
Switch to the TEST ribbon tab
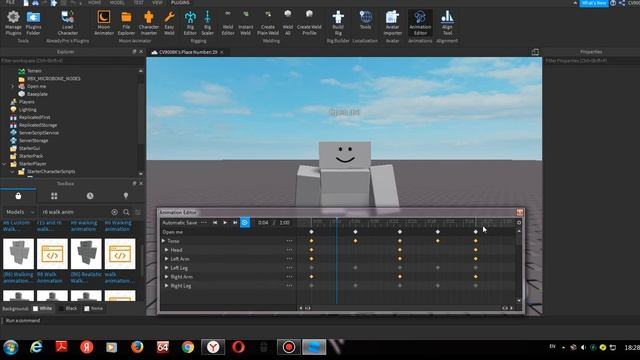pos(139,2)
